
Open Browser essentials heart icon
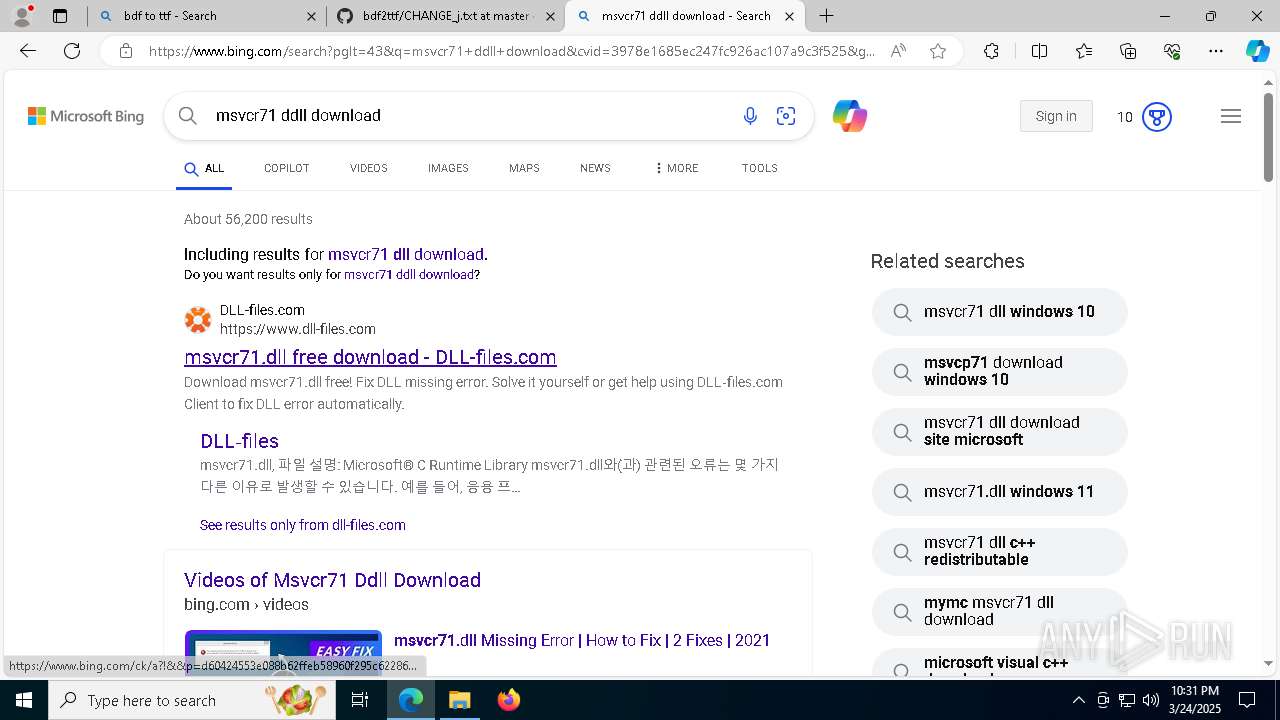coord(1172,51)
